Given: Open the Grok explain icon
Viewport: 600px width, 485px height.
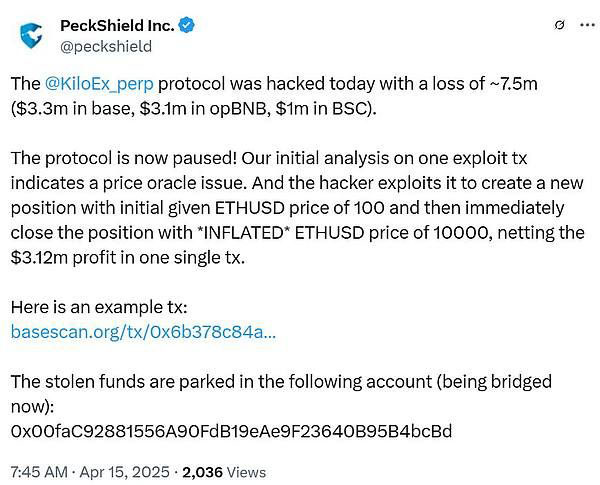Looking at the screenshot, I should 559,25.
